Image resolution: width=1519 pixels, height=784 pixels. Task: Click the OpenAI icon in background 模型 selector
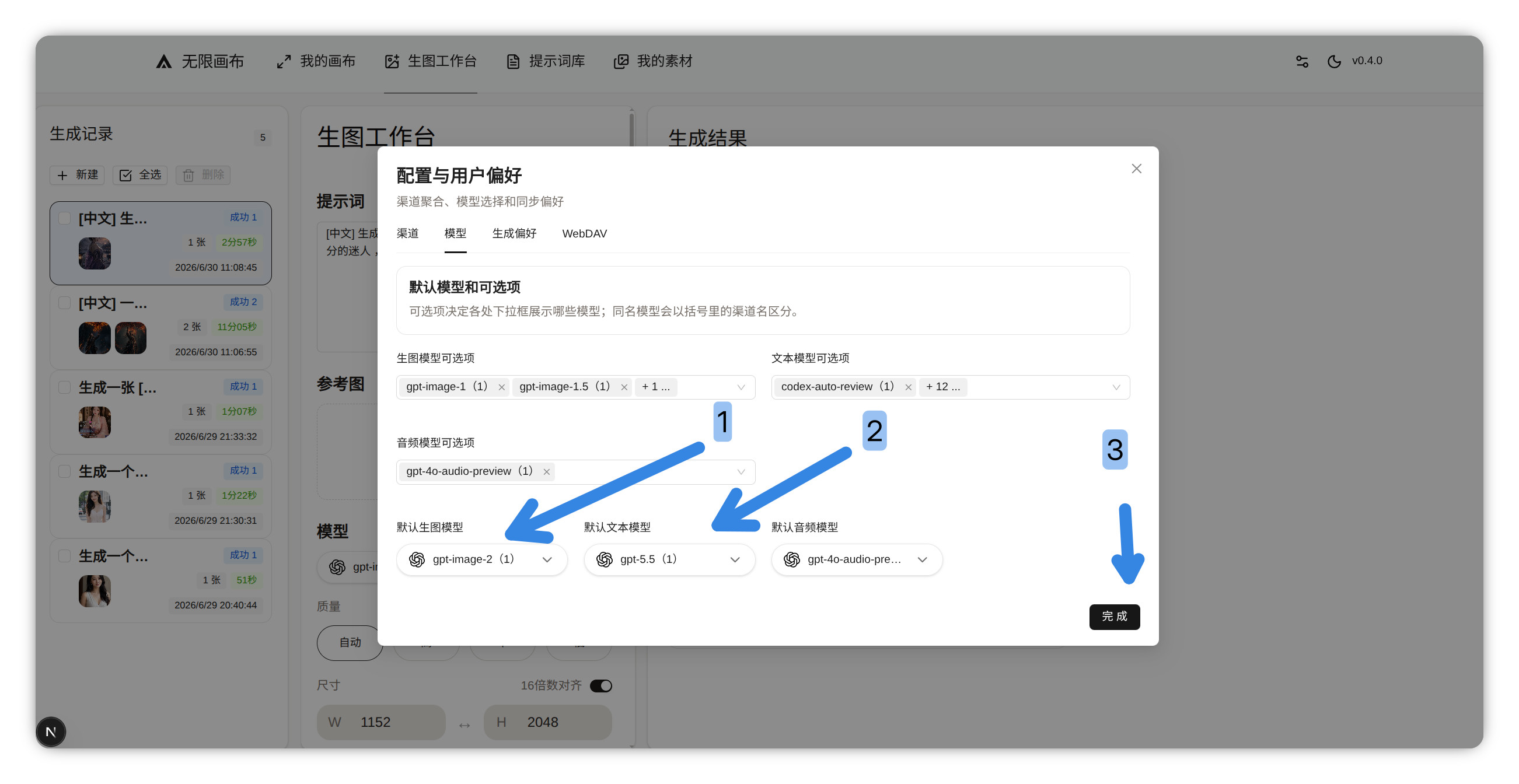point(337,567)
